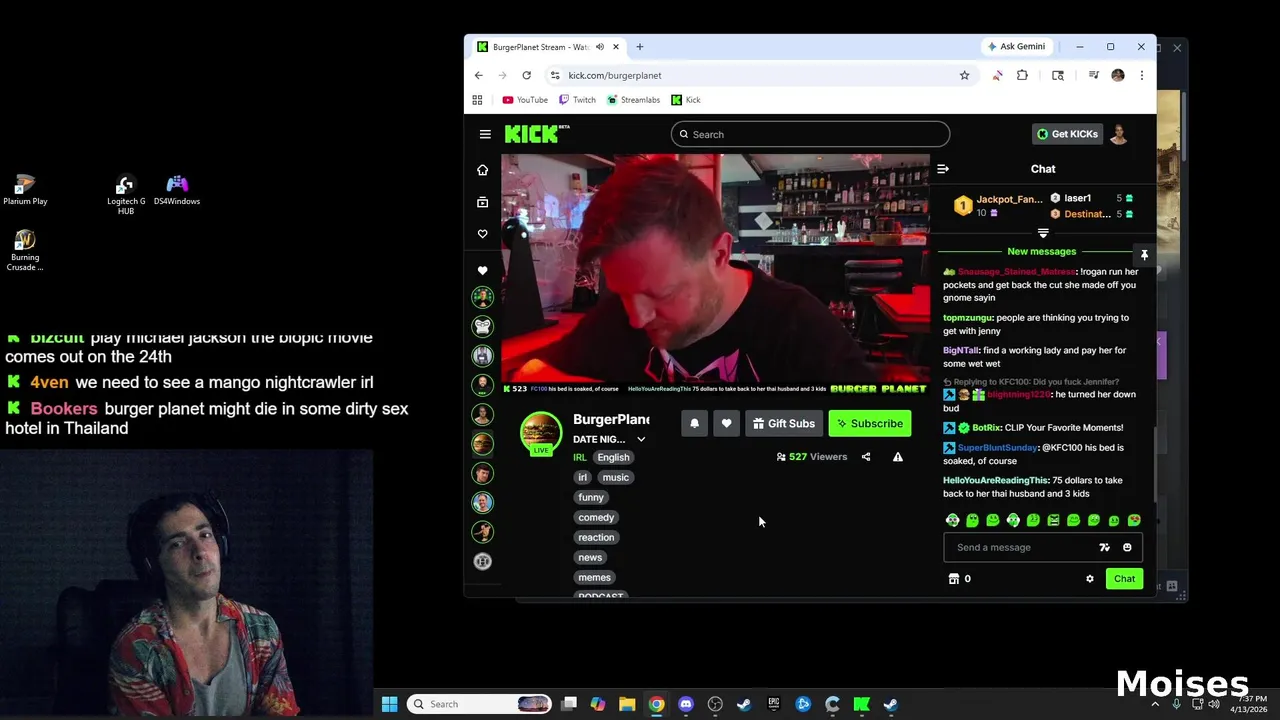Open the Kick hamburger menu
1280x720 pixels.
point(485,134)
